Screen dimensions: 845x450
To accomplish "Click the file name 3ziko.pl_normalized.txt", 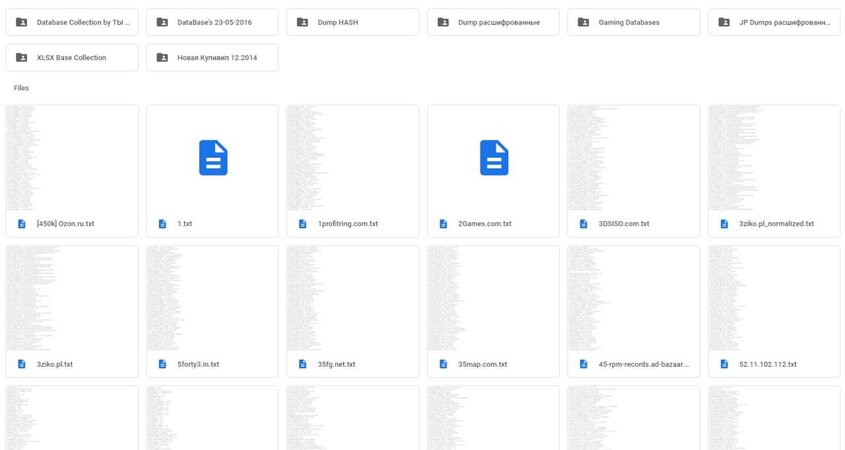I will point(777,224).
